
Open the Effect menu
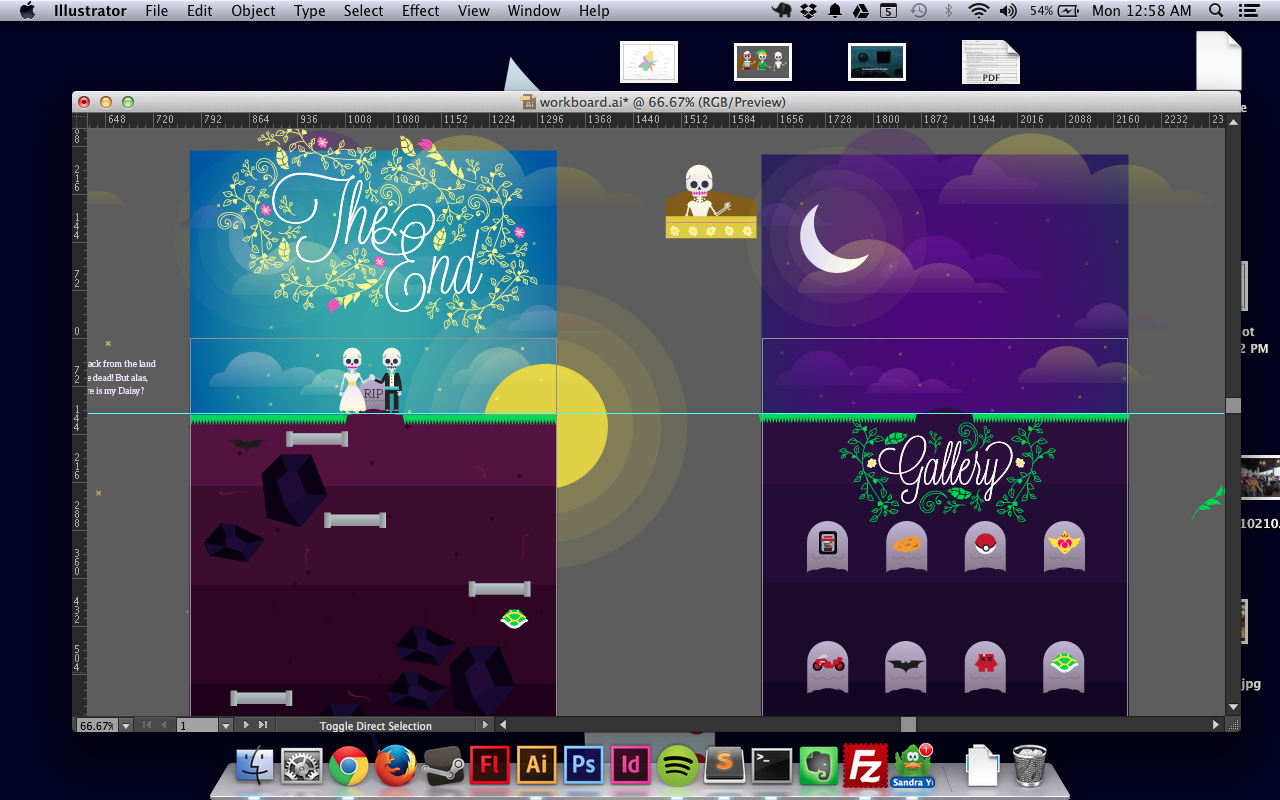(420, 11)
